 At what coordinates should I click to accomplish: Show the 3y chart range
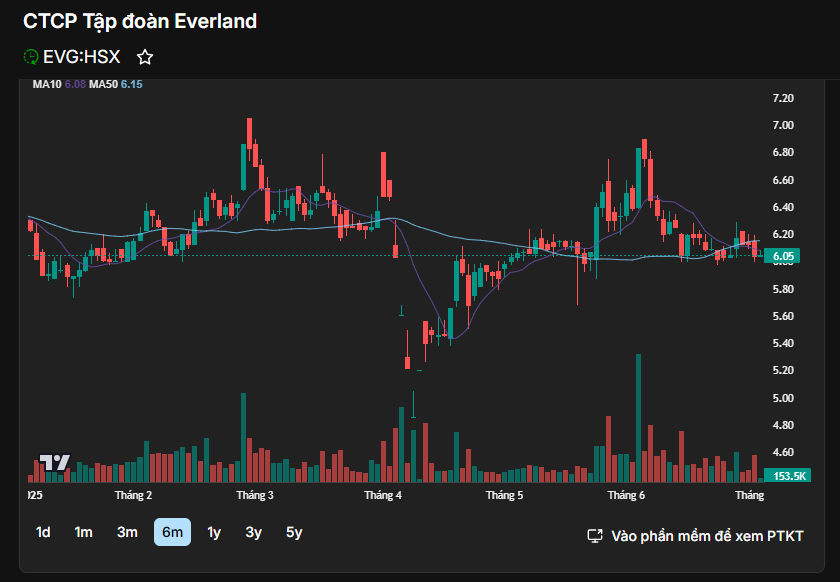tap(254, 532)
